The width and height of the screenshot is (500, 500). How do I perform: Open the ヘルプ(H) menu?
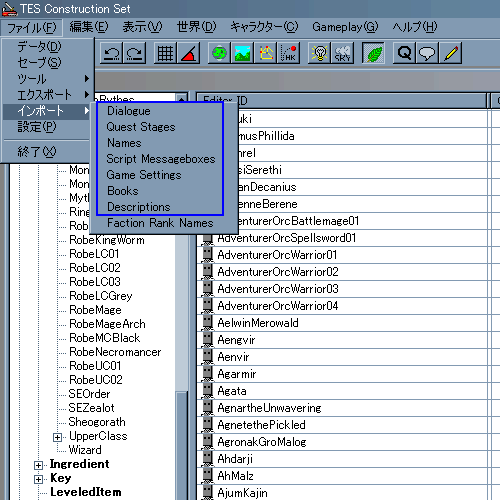[x=414, y=27]
